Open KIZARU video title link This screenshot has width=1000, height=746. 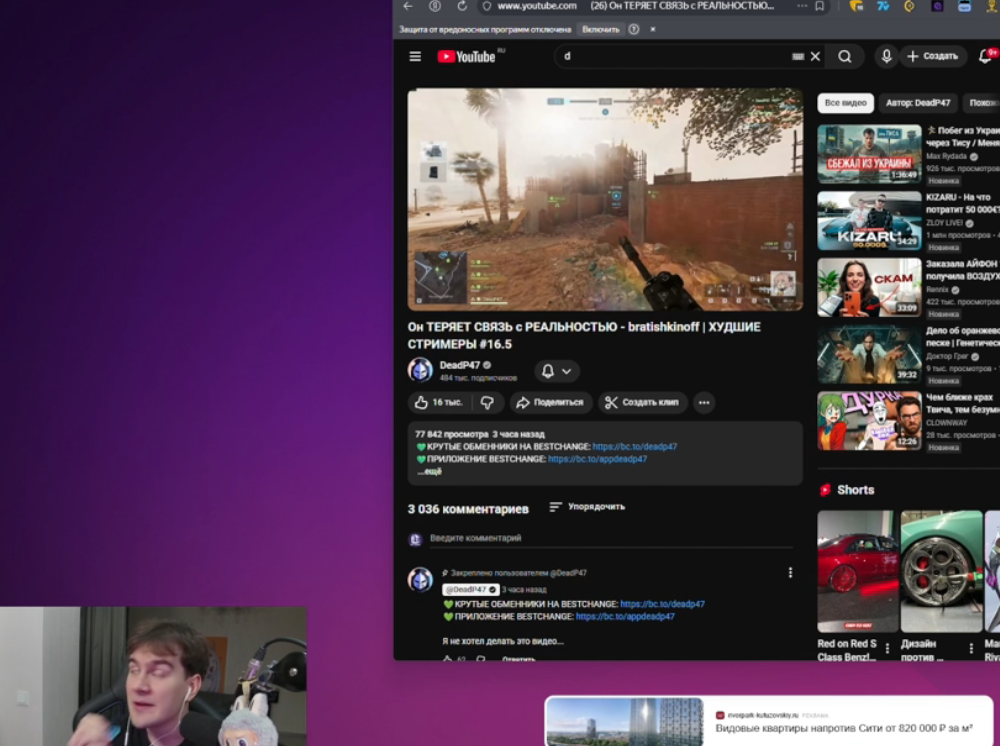coord(962,203)
